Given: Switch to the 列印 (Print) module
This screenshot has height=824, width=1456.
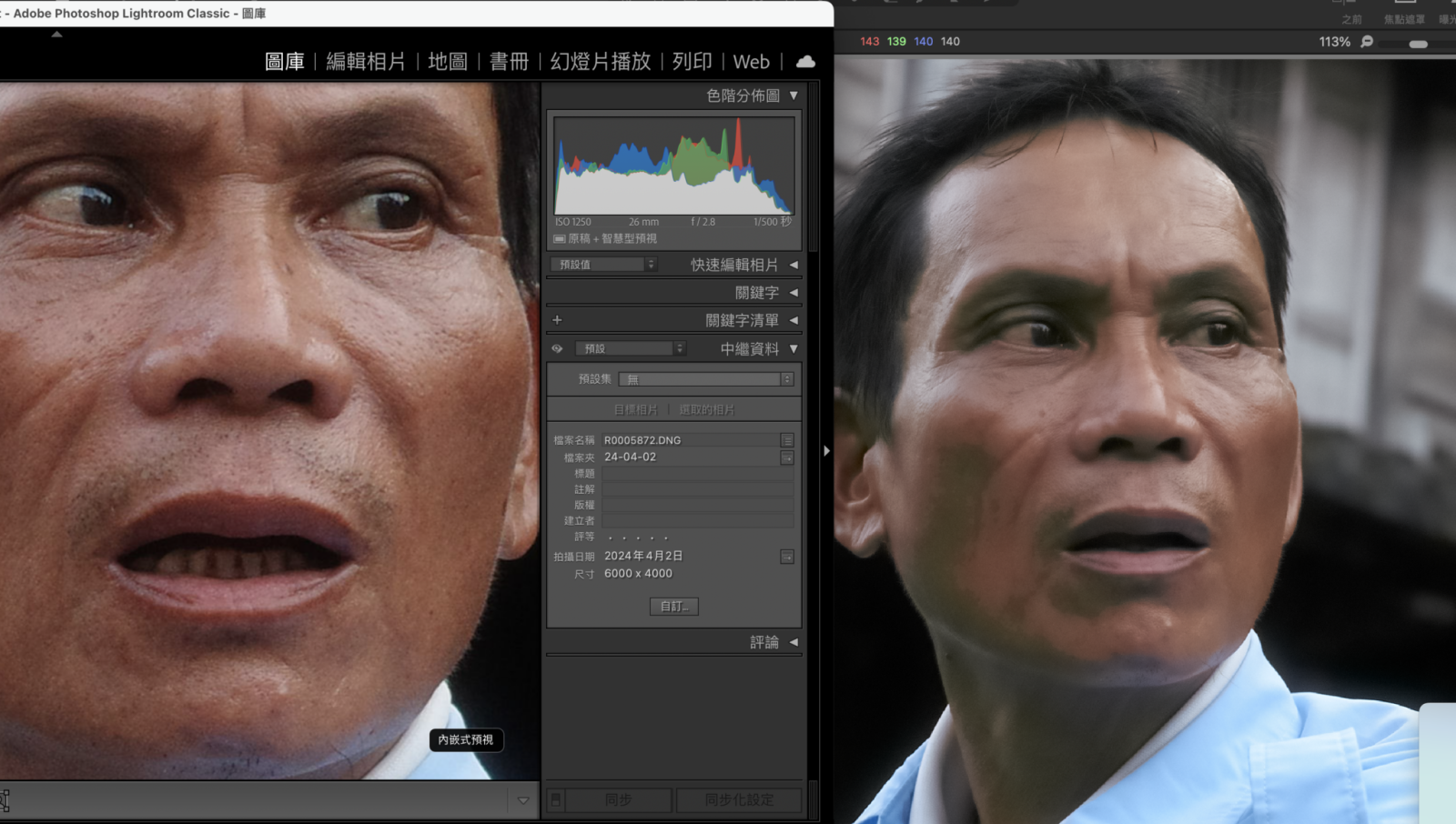Looking at the screenshot, I should [692, 62].
